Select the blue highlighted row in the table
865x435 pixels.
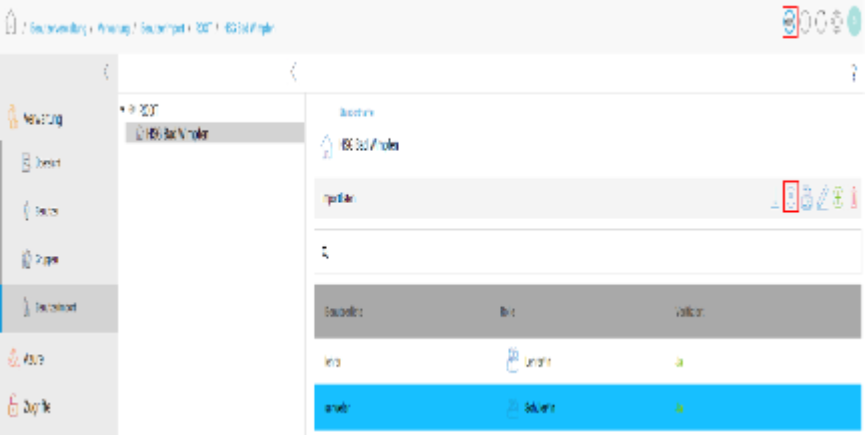pos(588,407)
